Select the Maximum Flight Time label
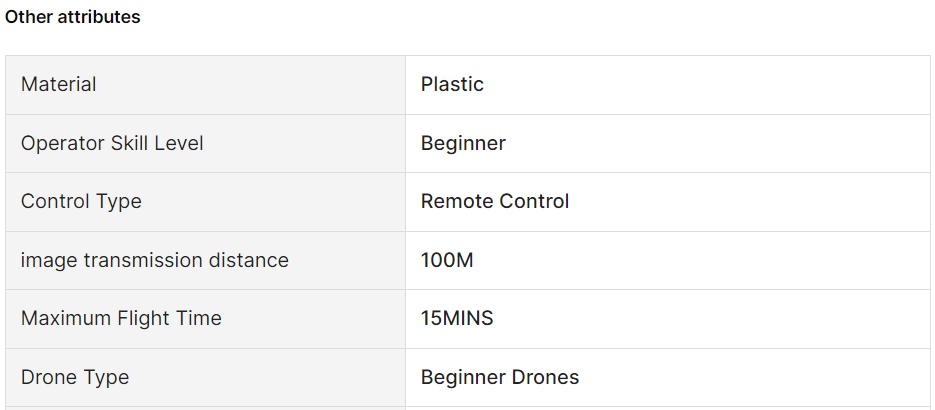Viewport: 935px width, 410px height. (121, 318)
